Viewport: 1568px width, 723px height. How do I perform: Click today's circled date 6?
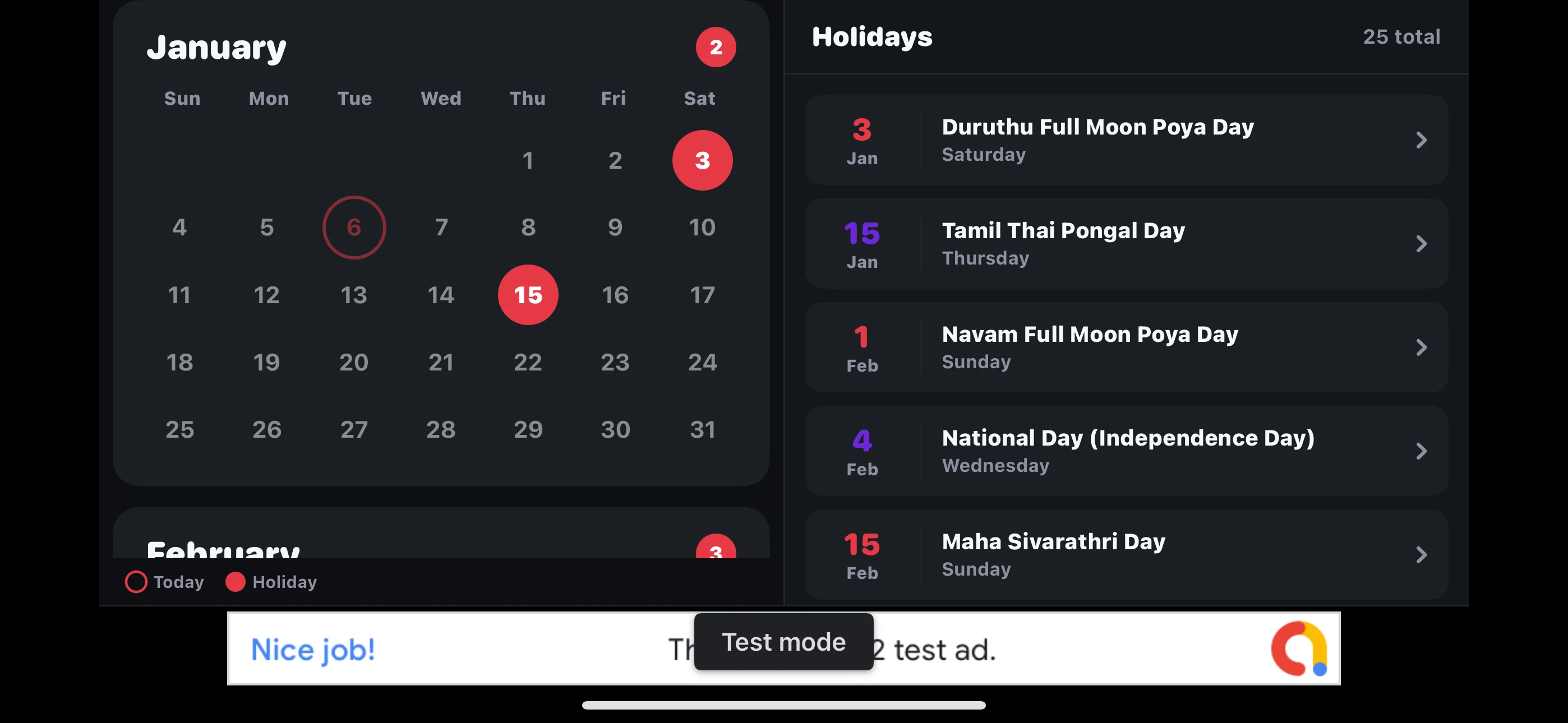click(x=354, y=227)
